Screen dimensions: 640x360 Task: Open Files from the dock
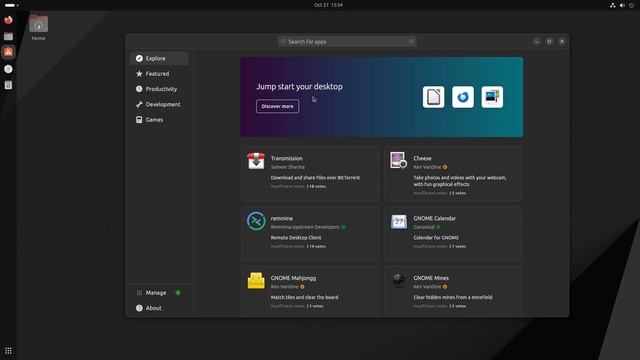tap(8, 36)
